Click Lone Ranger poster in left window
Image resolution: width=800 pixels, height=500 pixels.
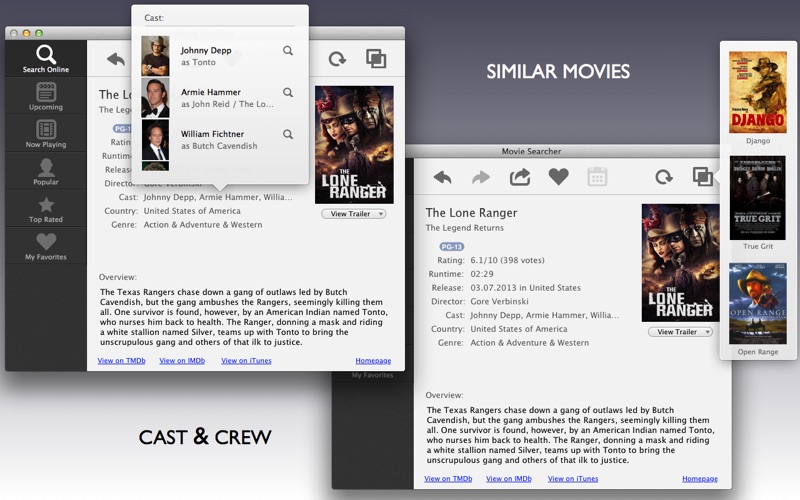[x=354, y=145]
